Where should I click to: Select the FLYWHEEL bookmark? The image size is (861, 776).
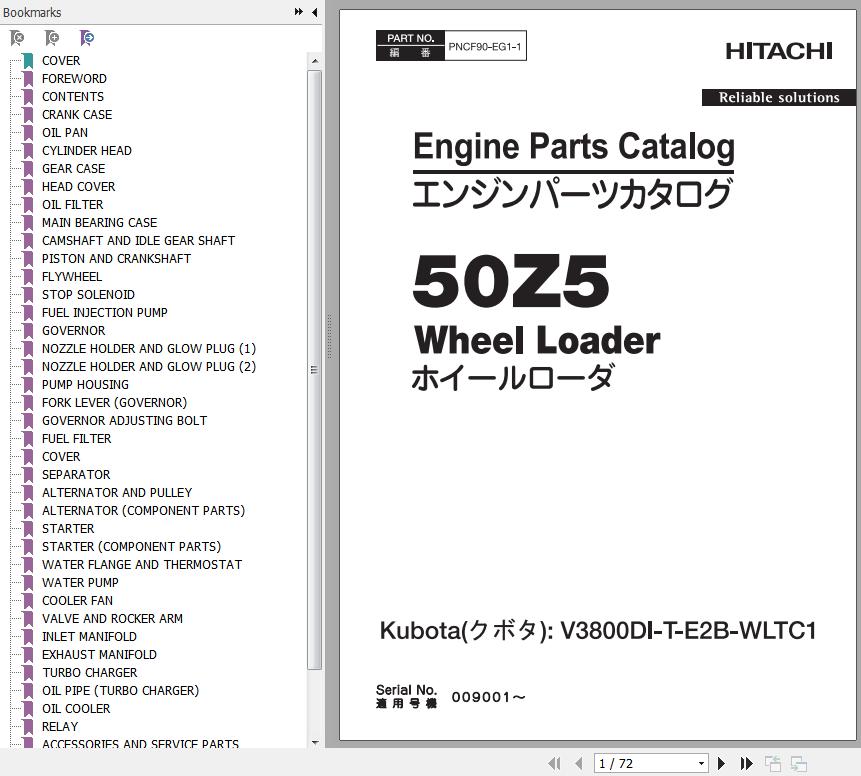pyautogui.click(x=72, y=277)
